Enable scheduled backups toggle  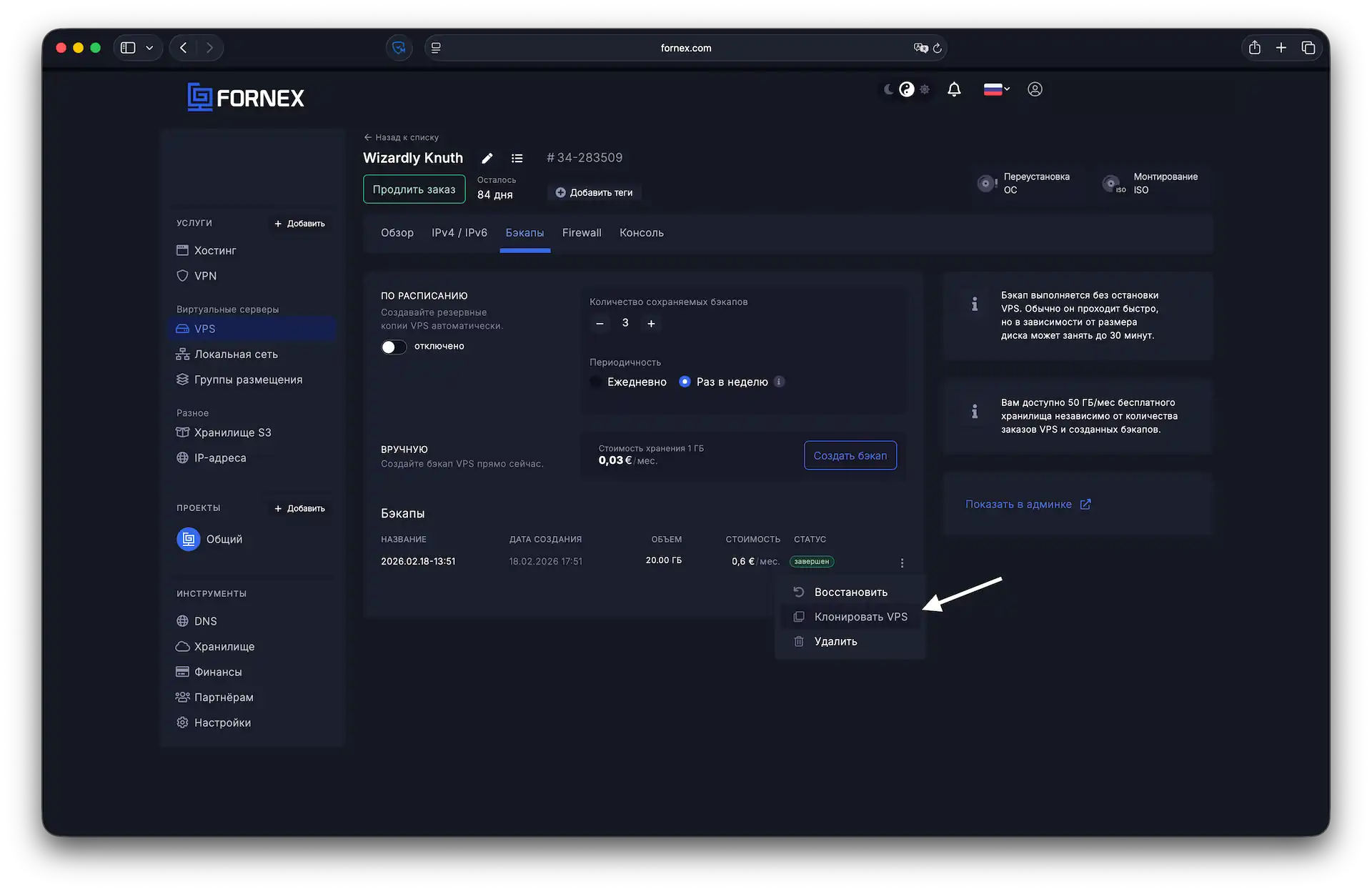point(394,347)
